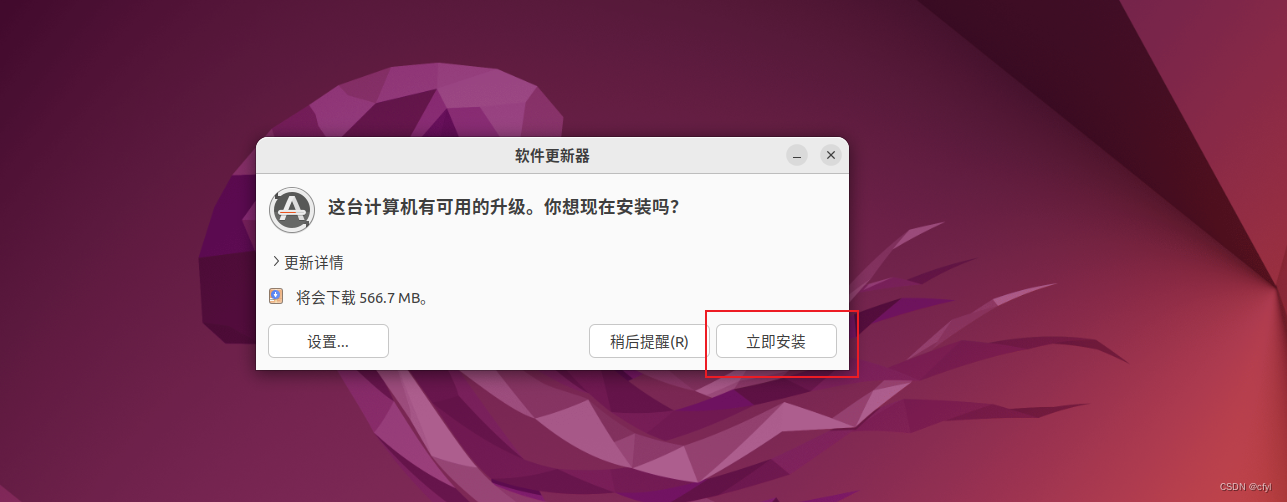The width and height of the screenshot is (1287, 502).
Task: Close the 软件更新器 dialog
Action: tap(830, 156)
